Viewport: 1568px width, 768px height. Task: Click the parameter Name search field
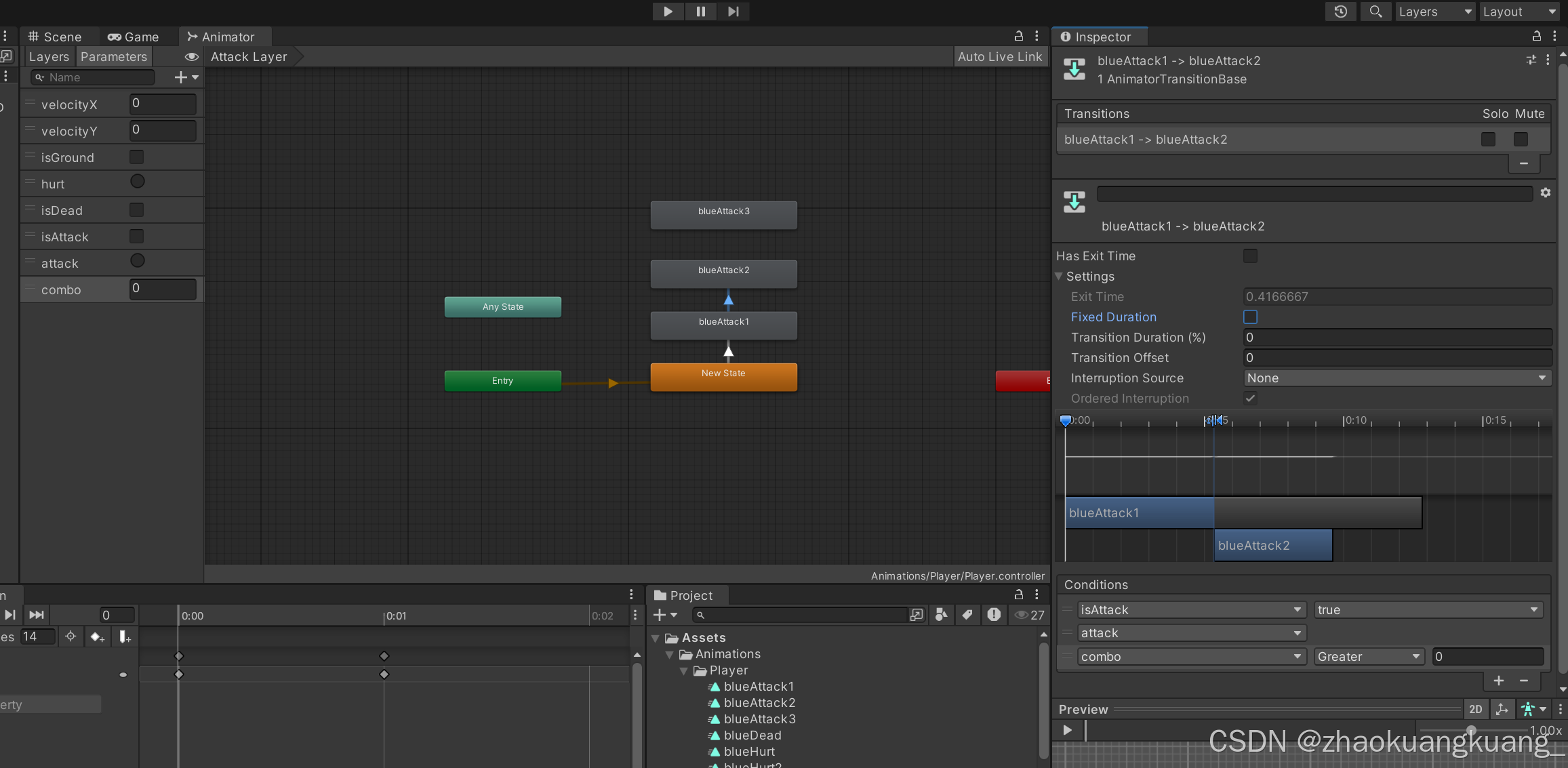pos(93,77)
